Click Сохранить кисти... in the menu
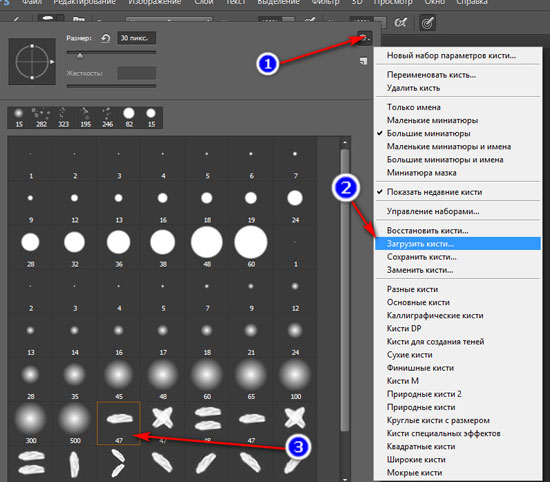This screenshot has height=482, width=550. [x=422, y=257]
